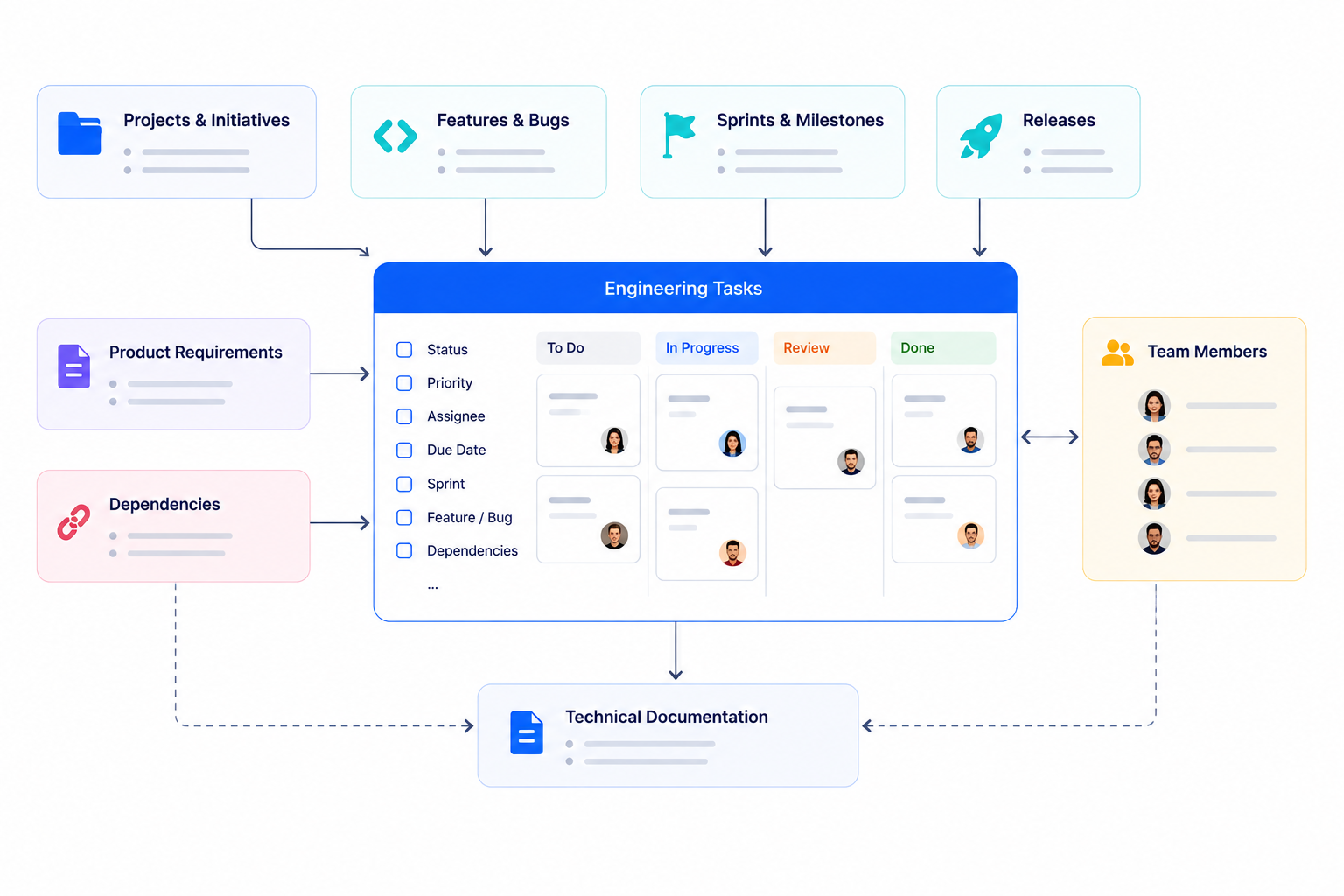Open the To Do column header
The image size is (1344, 896).
coord(588,347)
